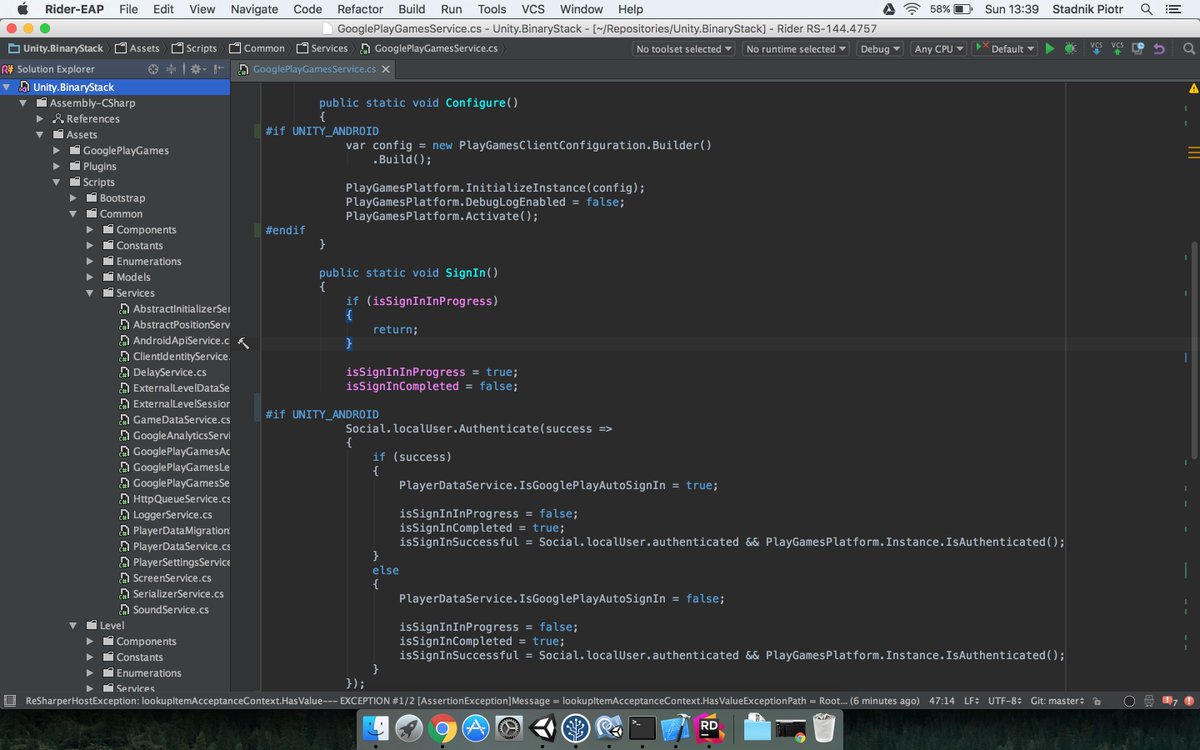Open App Store from the Dock
Viewport: 1200px width, 750px height.
[477, 728]
